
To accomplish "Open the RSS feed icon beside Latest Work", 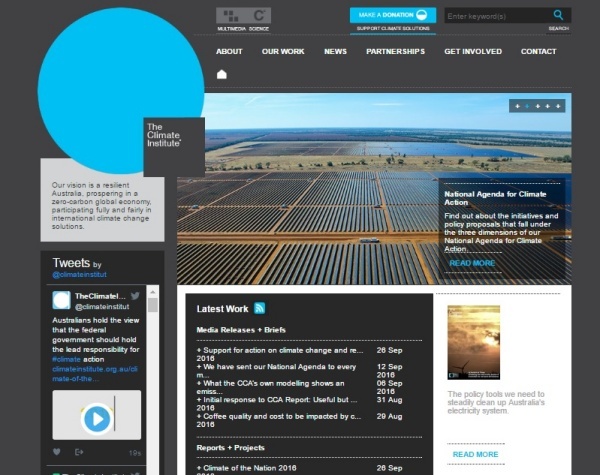I will coord(260,308).
